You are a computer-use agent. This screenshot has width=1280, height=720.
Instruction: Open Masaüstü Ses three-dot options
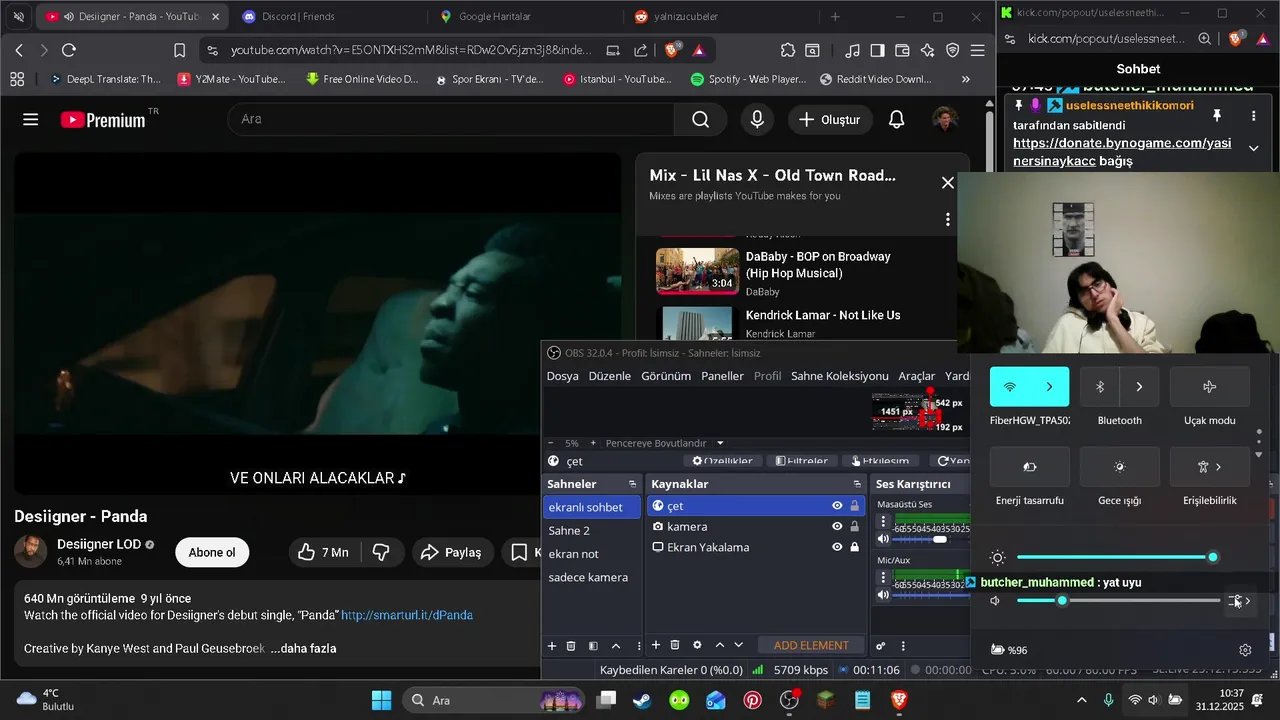[883, 523]
